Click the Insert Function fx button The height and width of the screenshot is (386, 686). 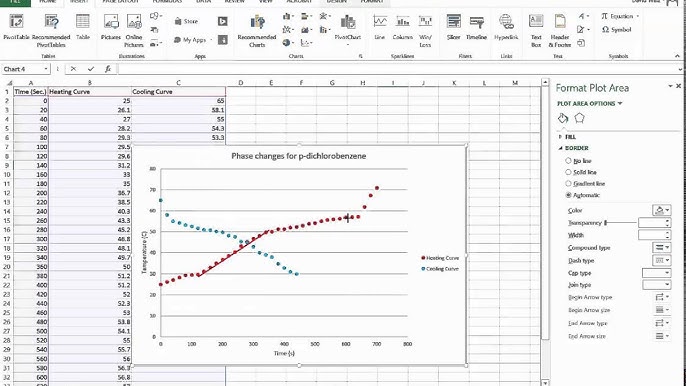[108, 69]
